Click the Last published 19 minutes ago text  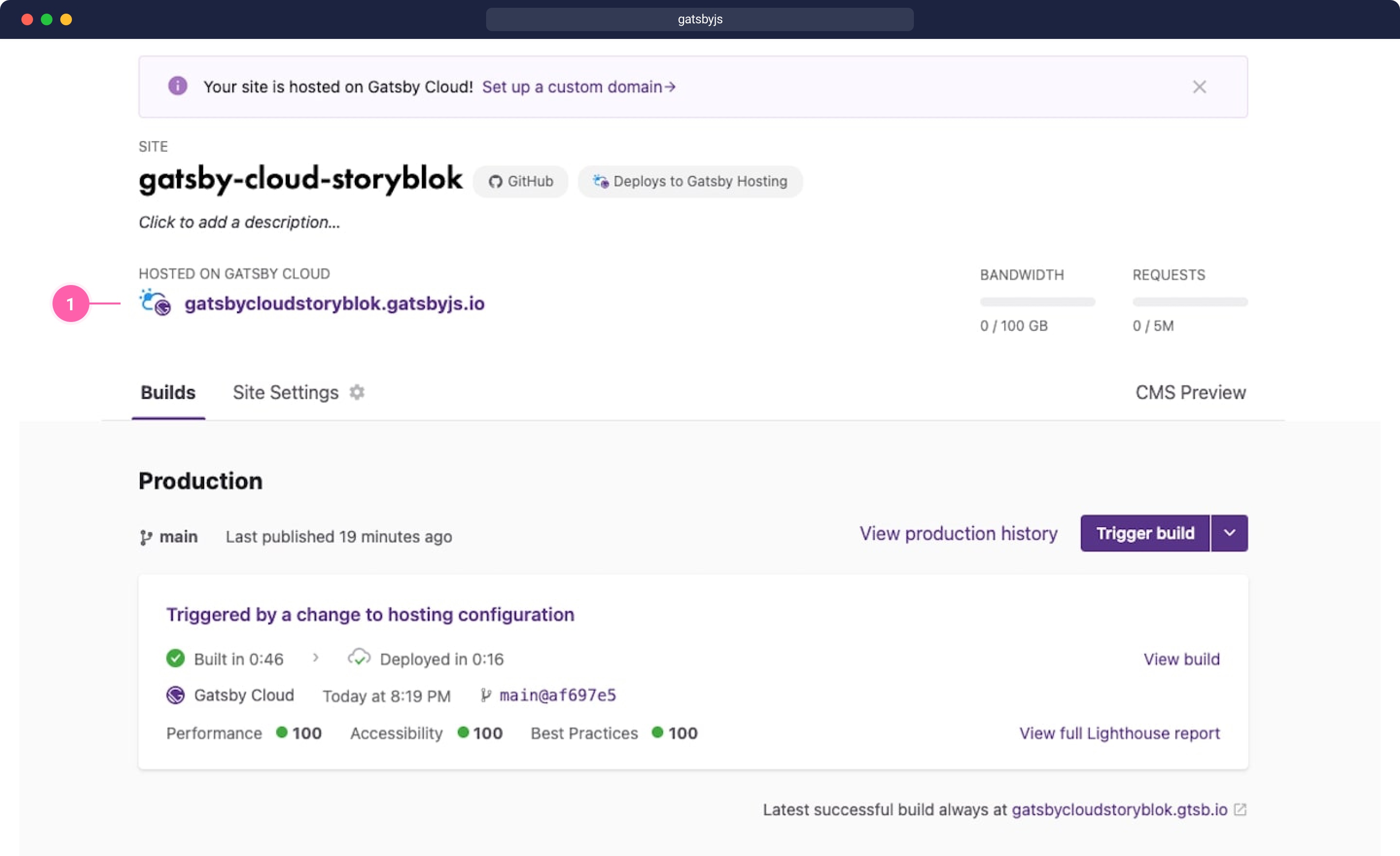(x=339, y=537)
